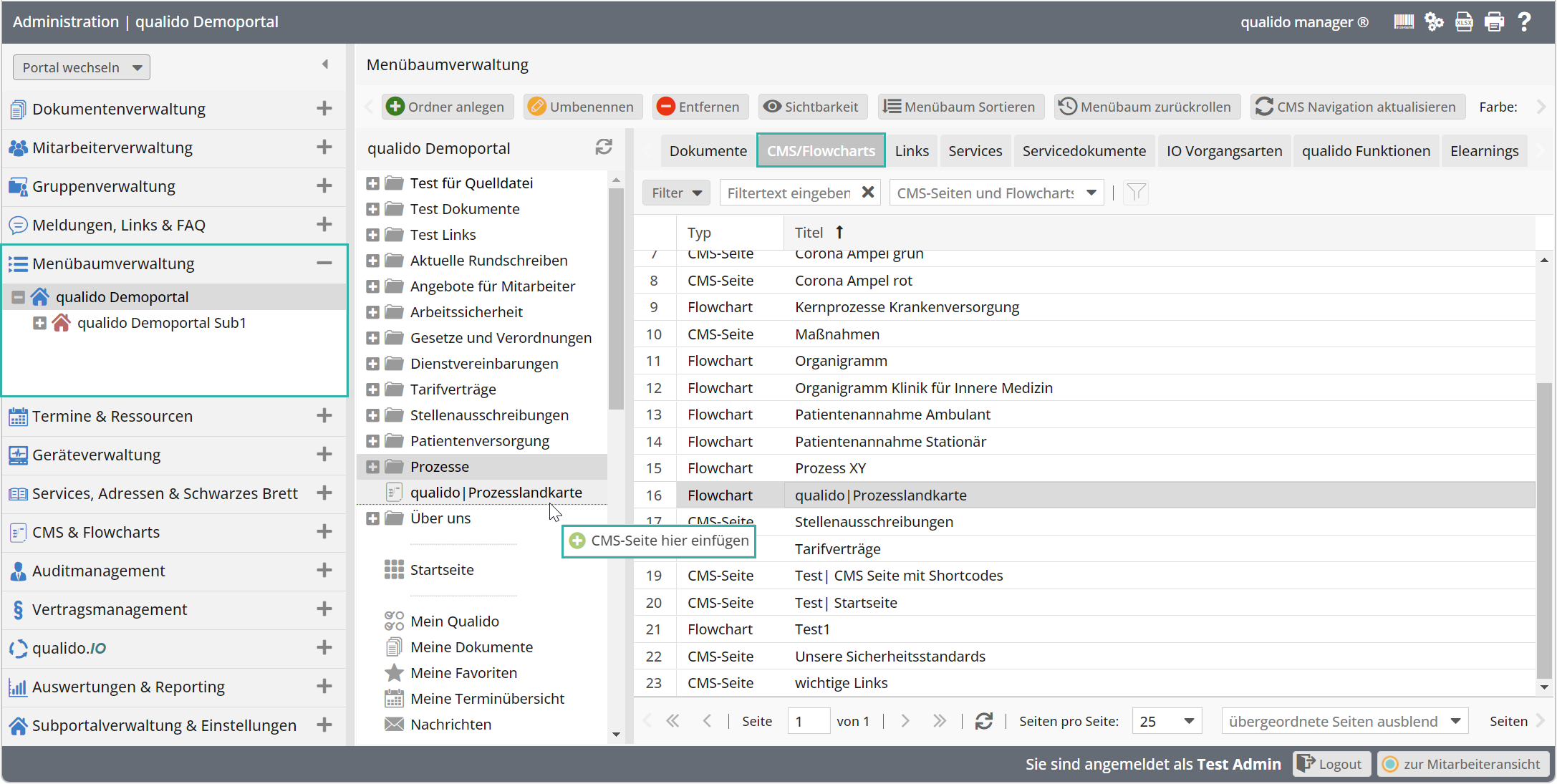Open settings gears icon in header

point(1434,22)
